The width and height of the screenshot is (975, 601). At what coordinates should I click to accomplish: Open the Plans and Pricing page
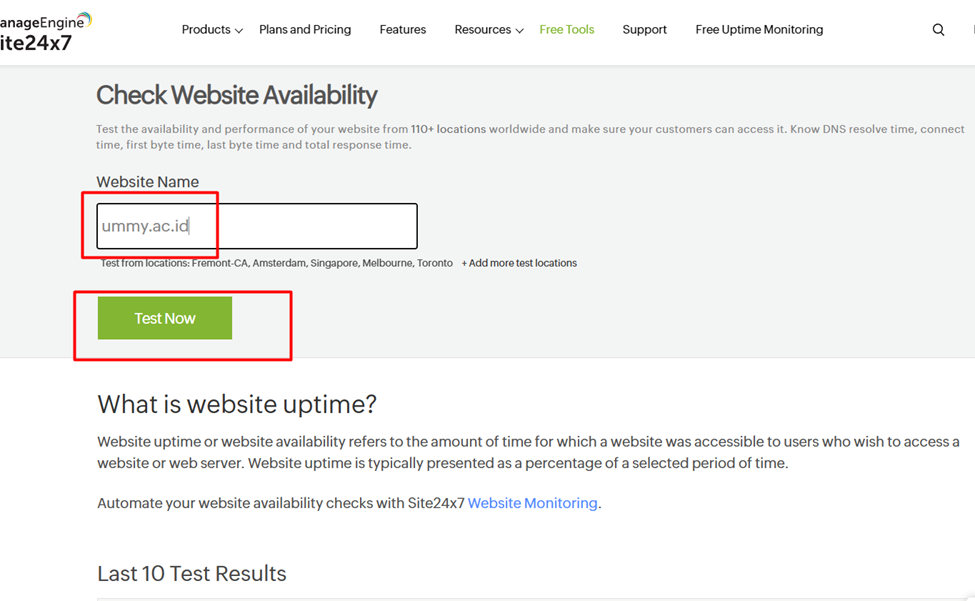[305, 30]
